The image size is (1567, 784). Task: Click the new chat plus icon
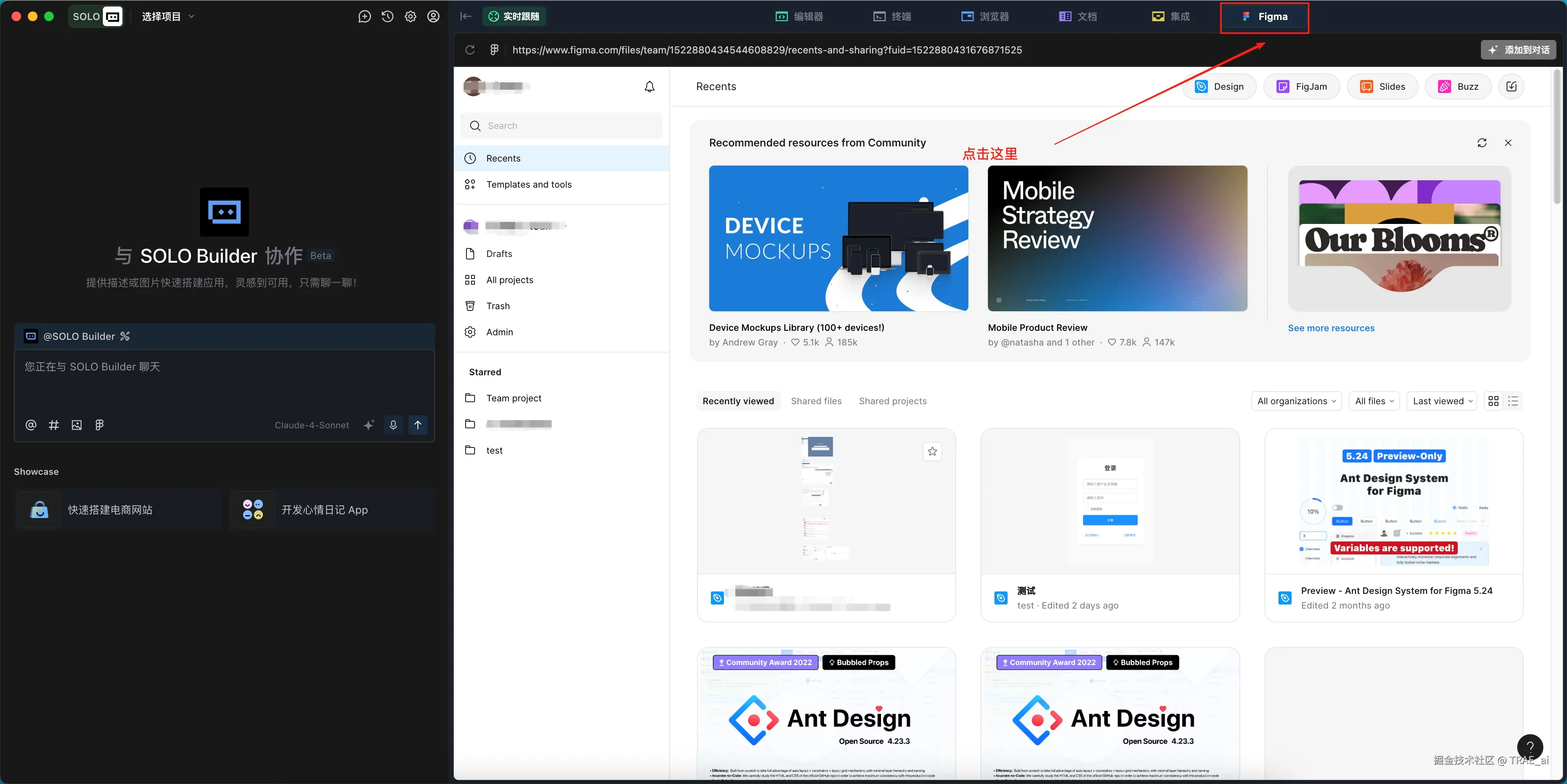pos(364,16)
